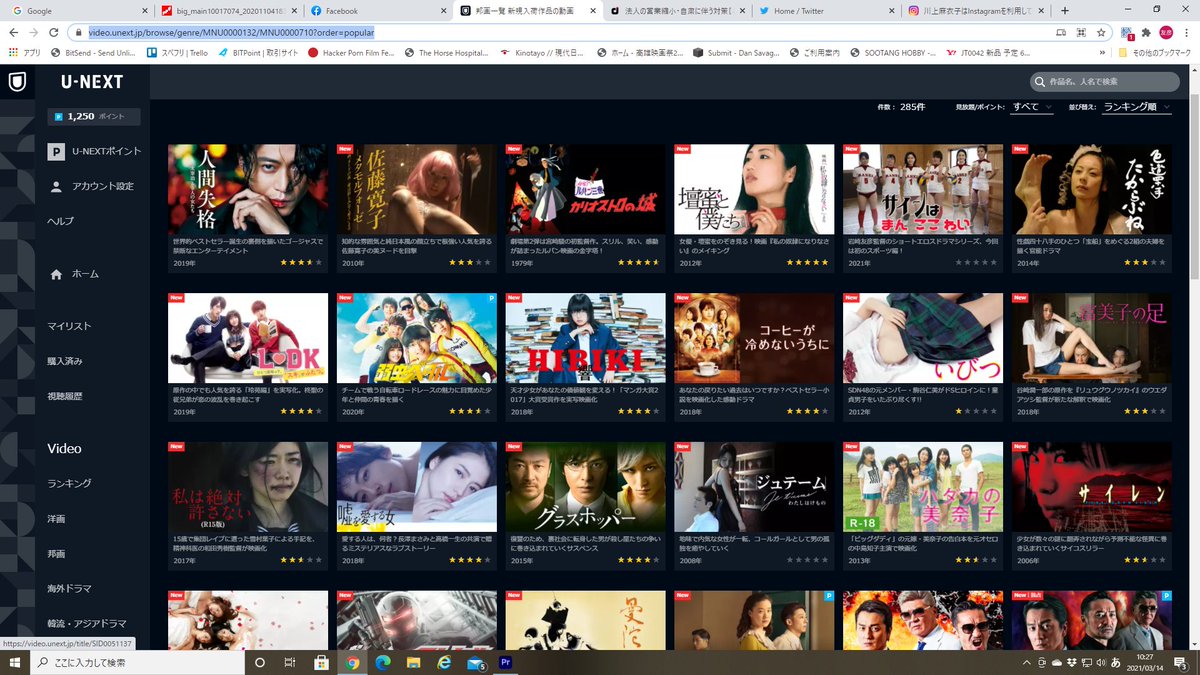Click the U-NEXT shield logo icon
Screen dimensions: 1200x675
point(17,82)
